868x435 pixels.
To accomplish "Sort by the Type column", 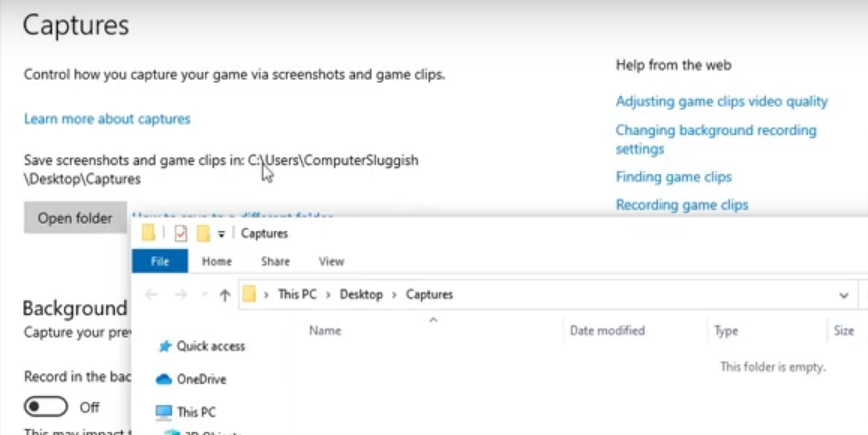I will pyautogui.click(x=726, y=330).
